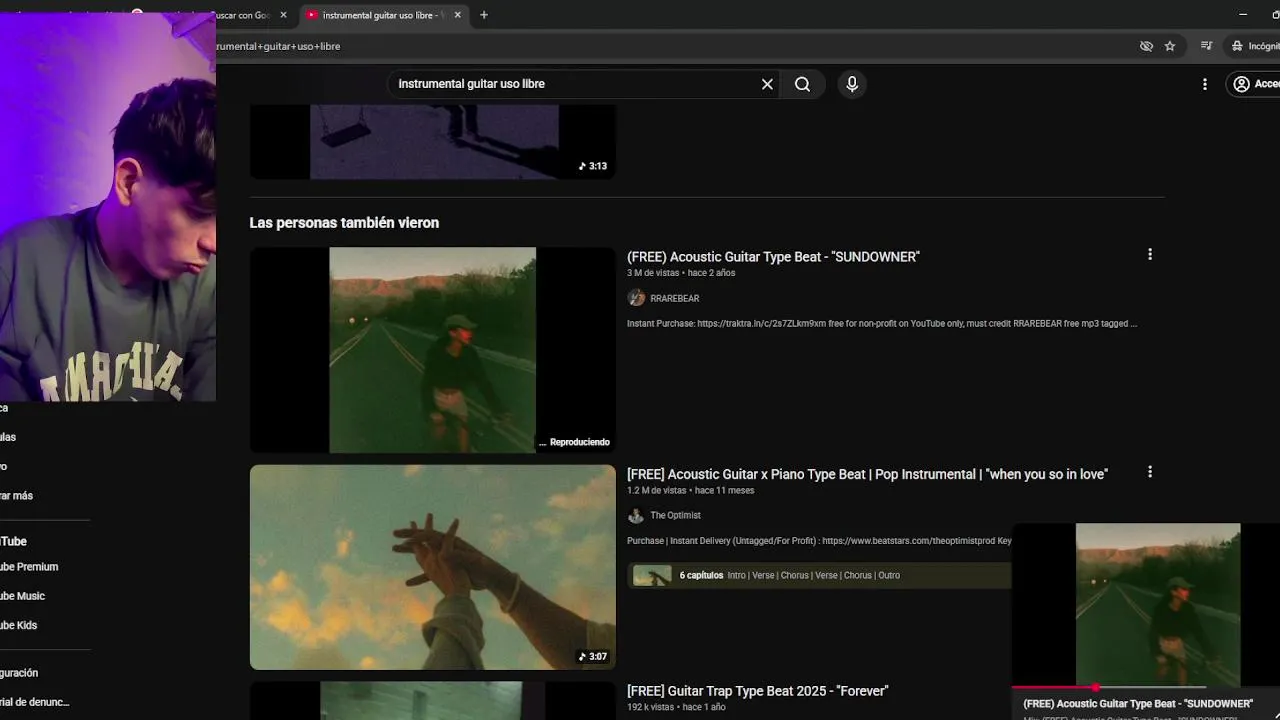Click the third-party cookies blocked eye icon
Image resolution: width=1280 pixels, height=720 pixels.
[1146, 46]
